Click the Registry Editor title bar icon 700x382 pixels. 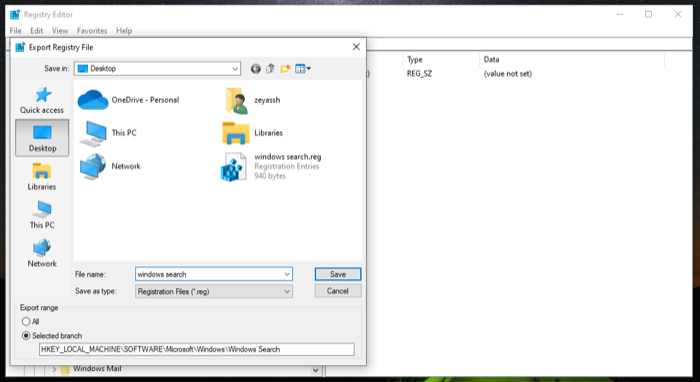[x=15, y=14]
